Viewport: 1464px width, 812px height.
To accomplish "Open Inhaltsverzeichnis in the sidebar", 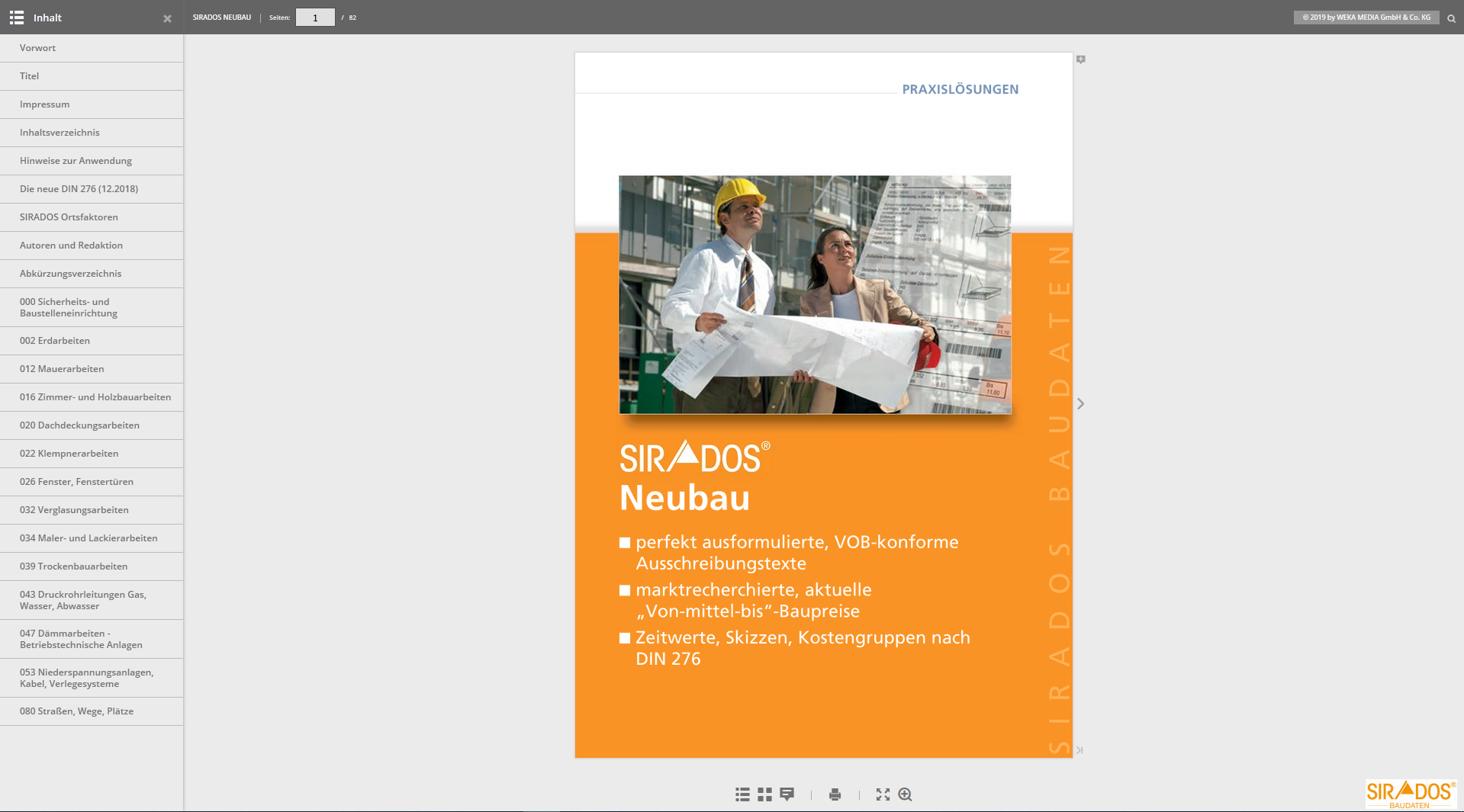I will [x=60, y=133].
